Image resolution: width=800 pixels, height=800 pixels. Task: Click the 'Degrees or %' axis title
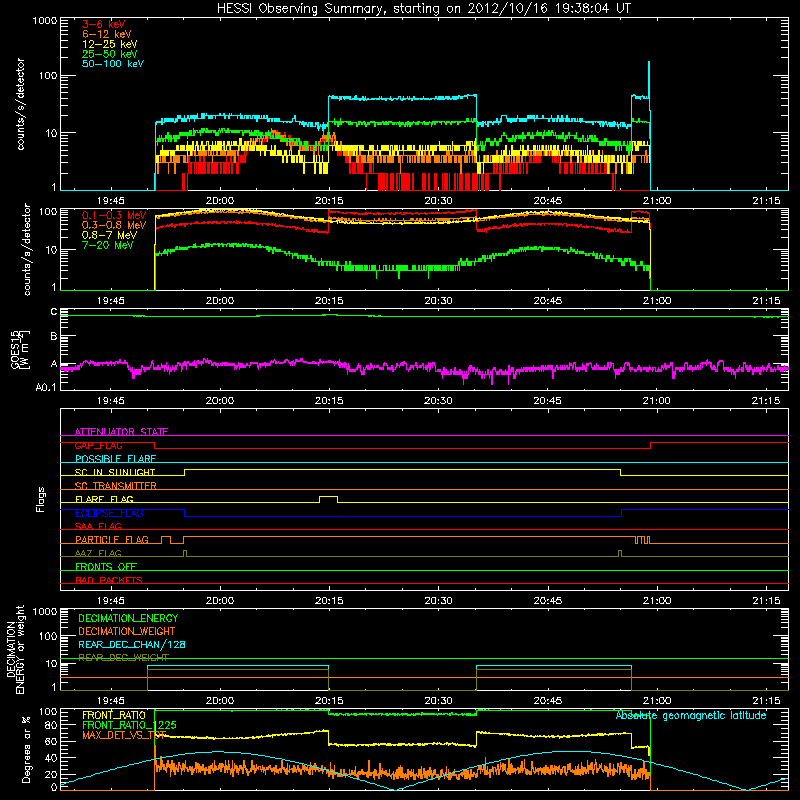pos(26,749)
